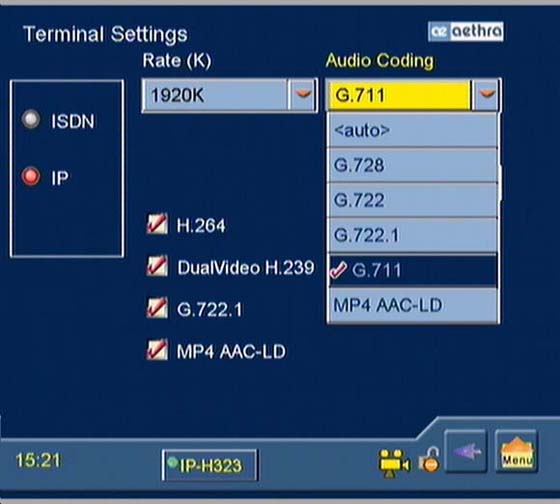This screenshot has width=560, height=504.
Task: Click the green IP-H323 status indicator
Action: [x=210, y=465]
